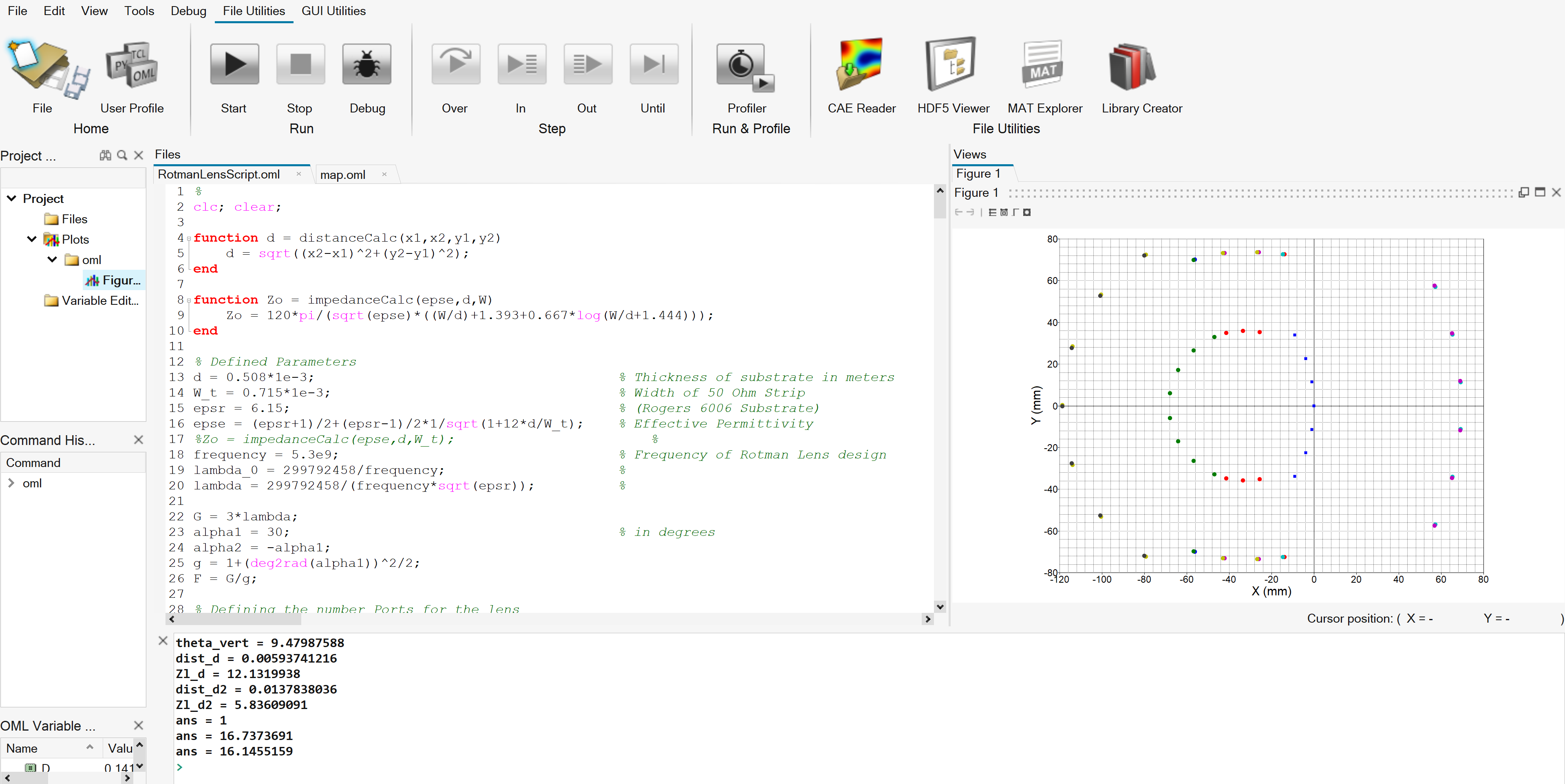The image size is (1565, 784).
Task: Click the Step Over icon
Action: click(455, 64)
